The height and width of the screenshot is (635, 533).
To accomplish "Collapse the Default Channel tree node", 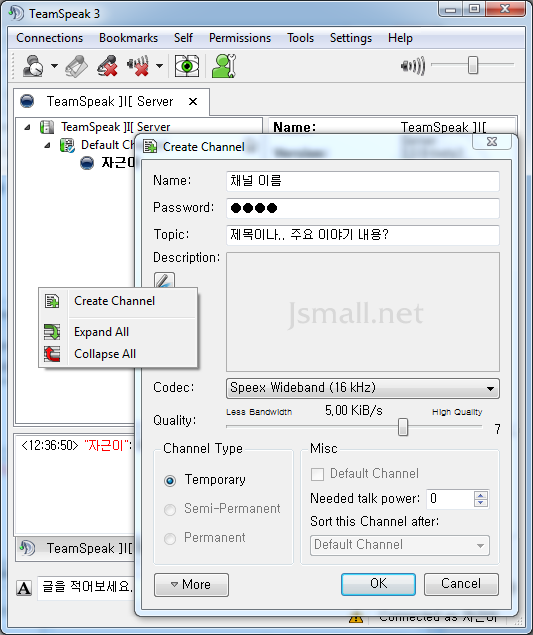I will coord(47,145).
